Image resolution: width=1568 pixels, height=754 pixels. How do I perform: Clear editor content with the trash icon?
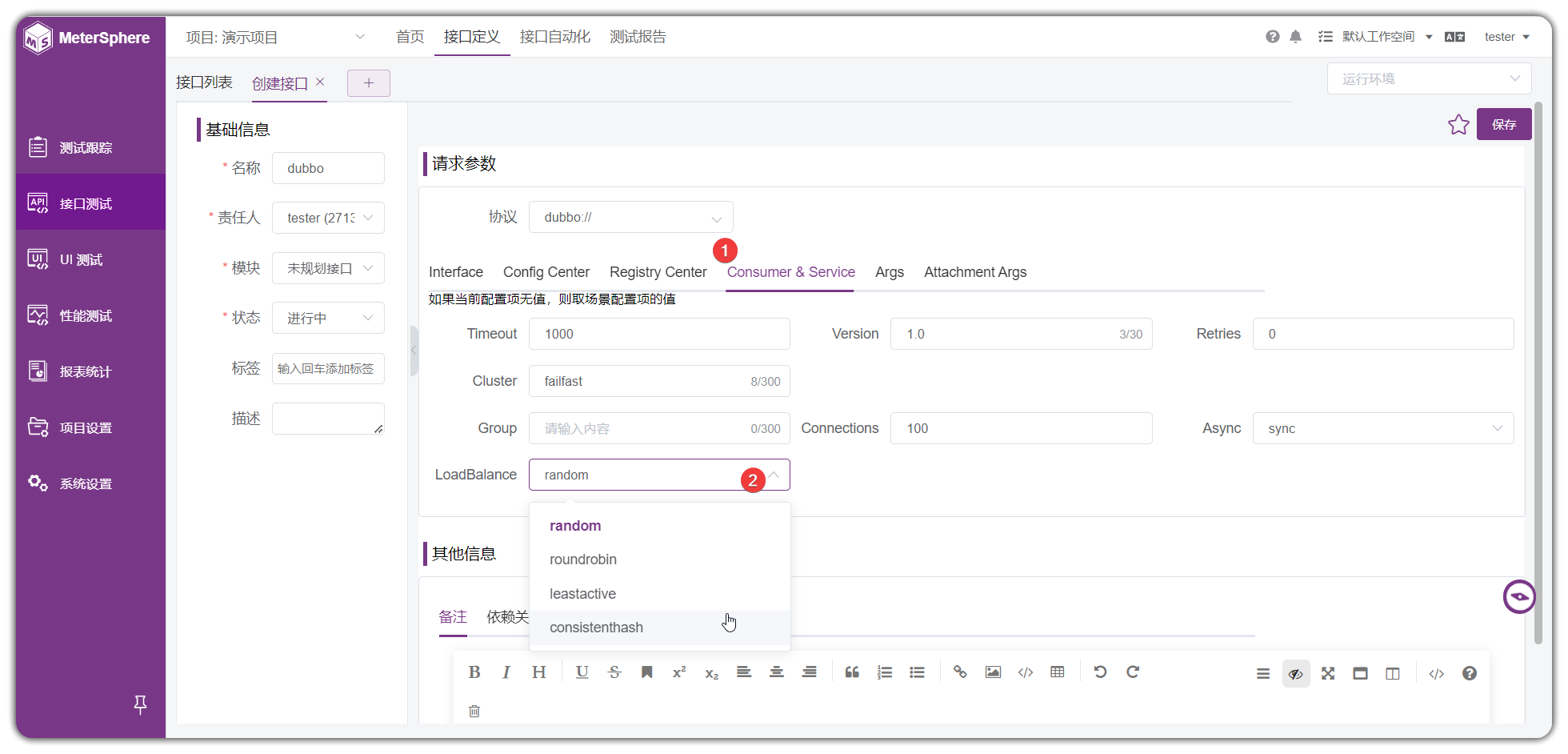474,711
